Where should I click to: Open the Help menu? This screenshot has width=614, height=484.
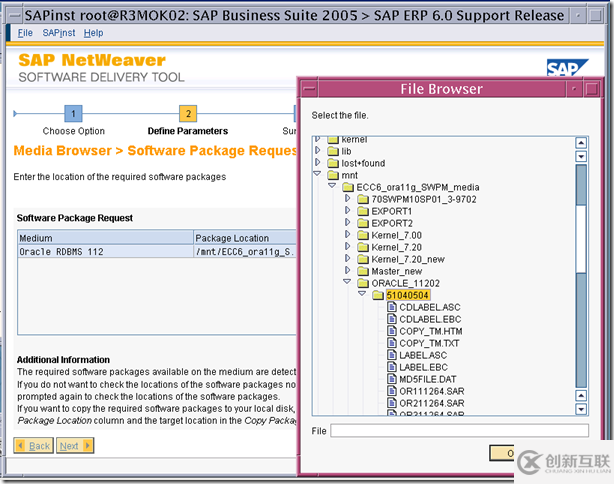(93, 33)
